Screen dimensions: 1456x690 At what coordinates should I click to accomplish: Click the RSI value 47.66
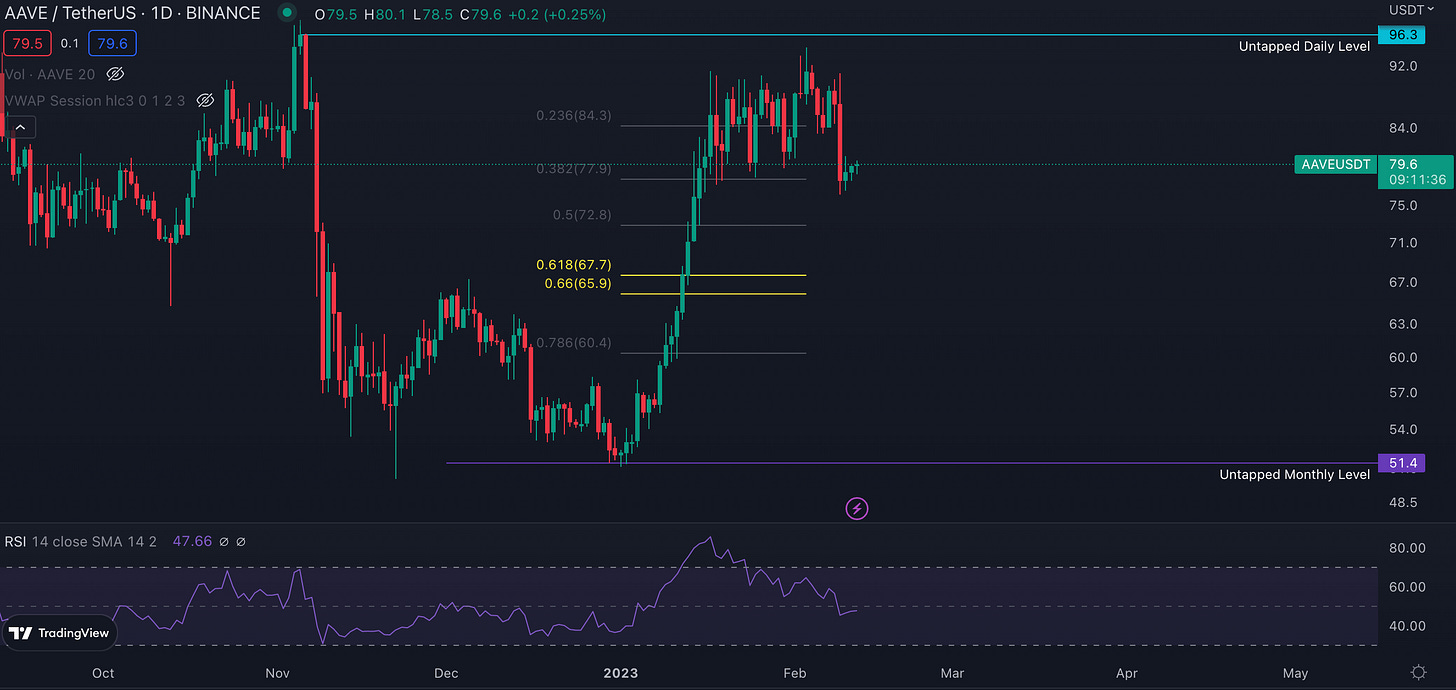click(x=192, y=542)
